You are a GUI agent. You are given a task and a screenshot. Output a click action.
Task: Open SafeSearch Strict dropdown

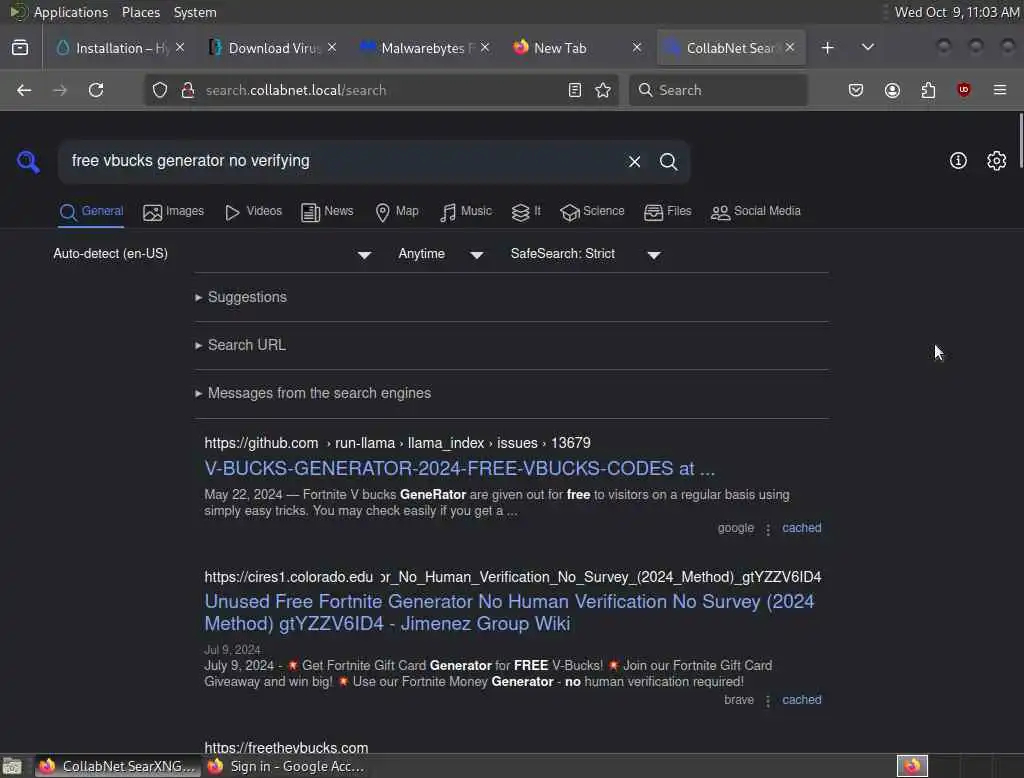pyautogui.click(x=586, y=253)
